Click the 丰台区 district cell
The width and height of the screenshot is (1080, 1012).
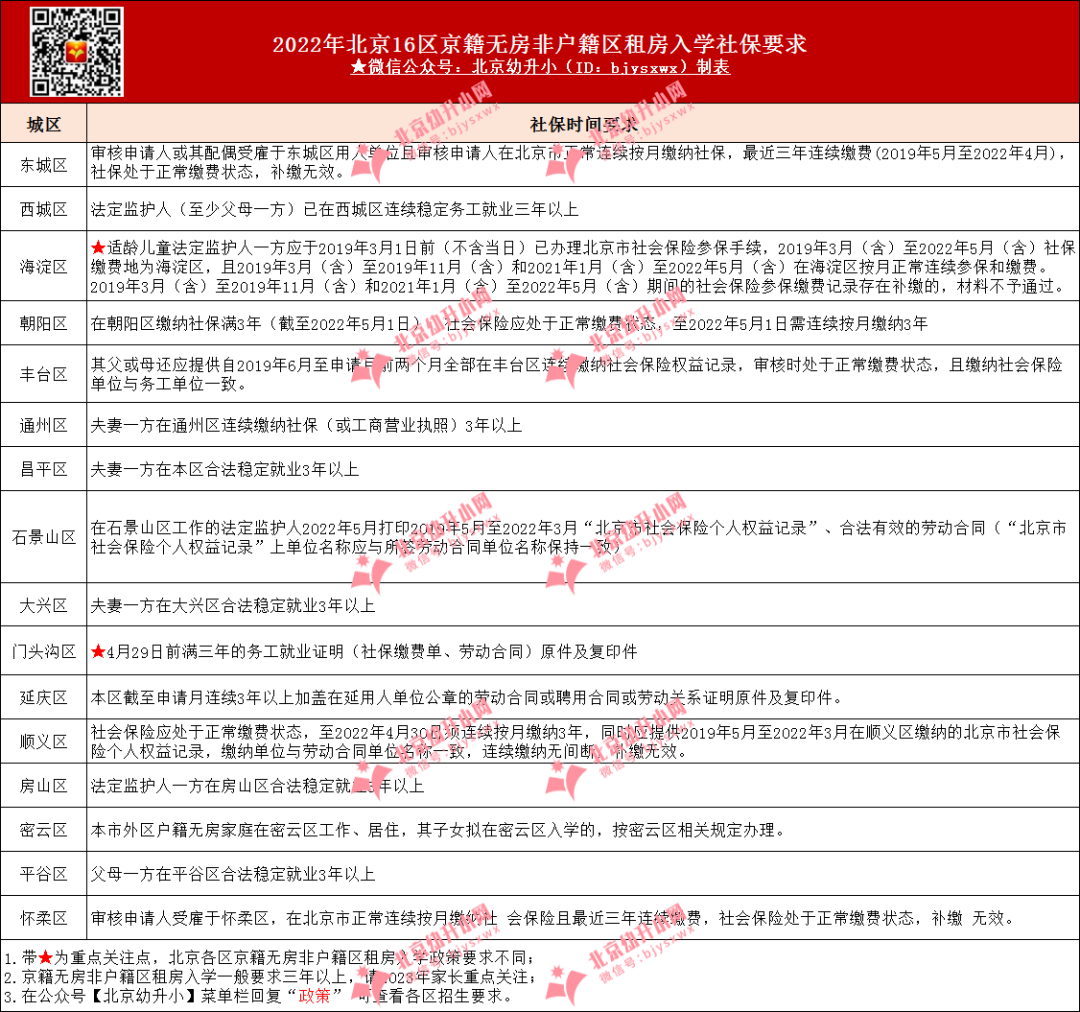(x=44, y=374)
